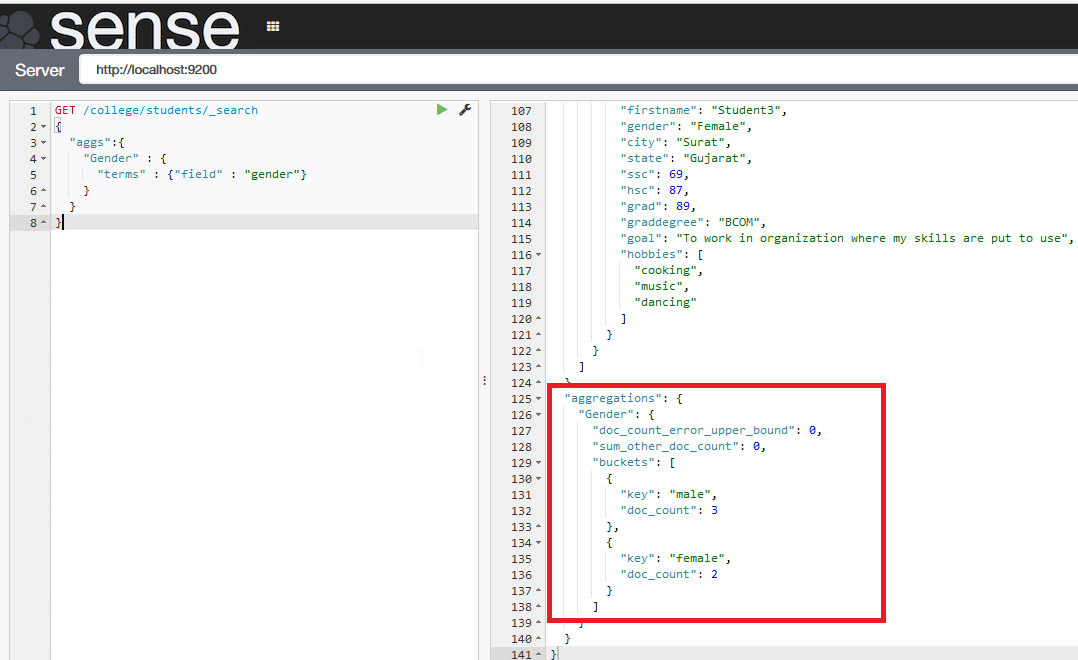Click the Sense logo

(144, 28)
